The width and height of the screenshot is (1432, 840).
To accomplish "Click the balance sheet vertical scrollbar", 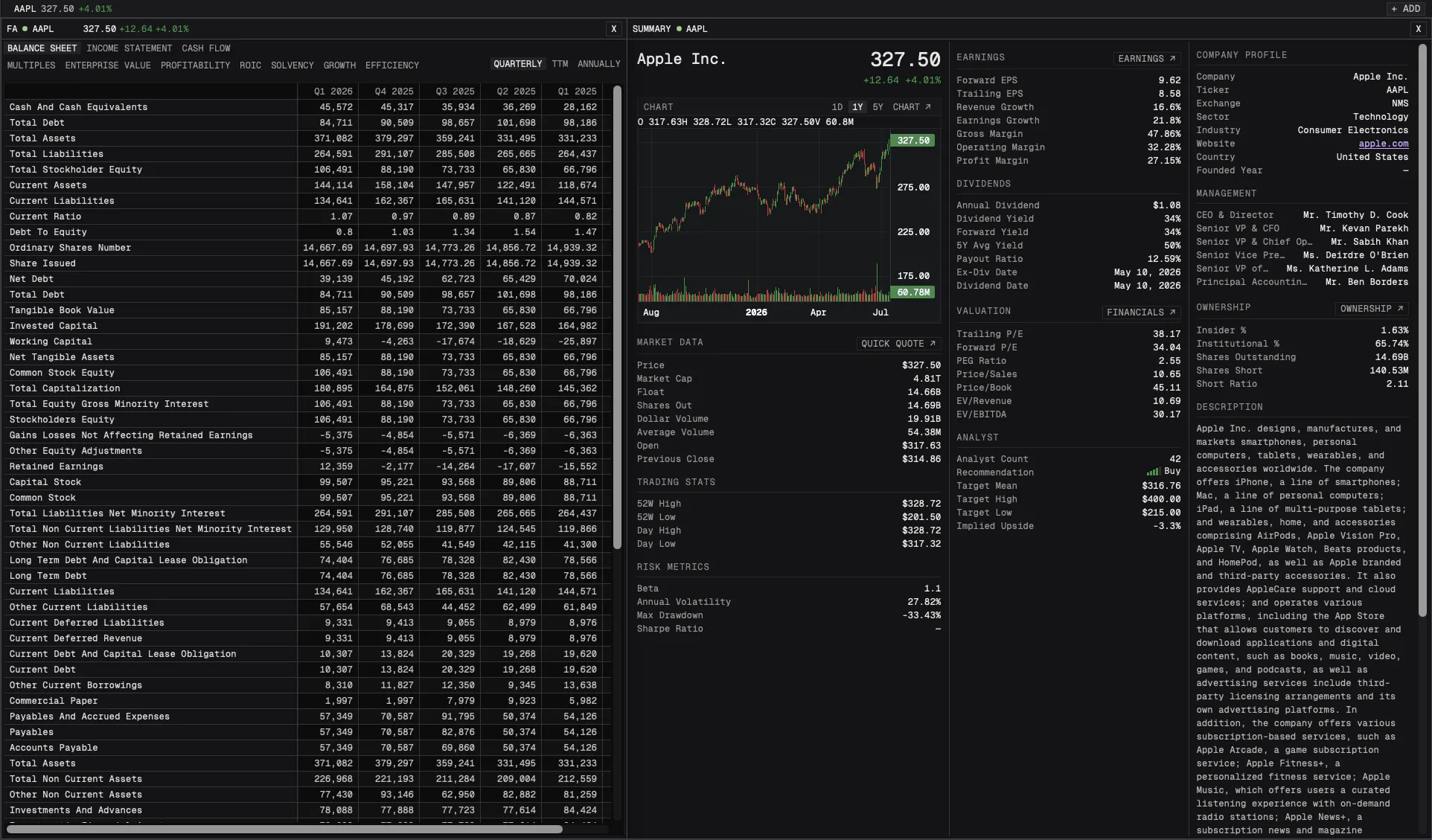I will 617,318.
